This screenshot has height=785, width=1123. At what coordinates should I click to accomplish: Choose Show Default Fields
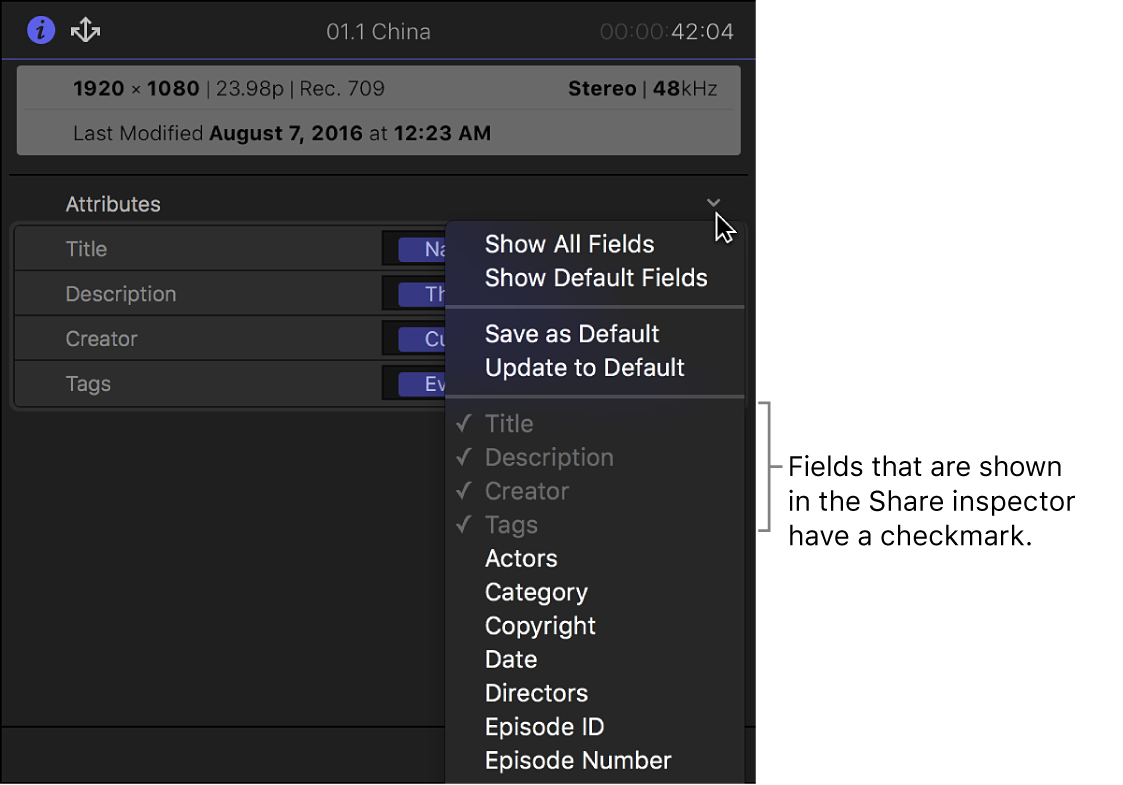coord(594,278)
